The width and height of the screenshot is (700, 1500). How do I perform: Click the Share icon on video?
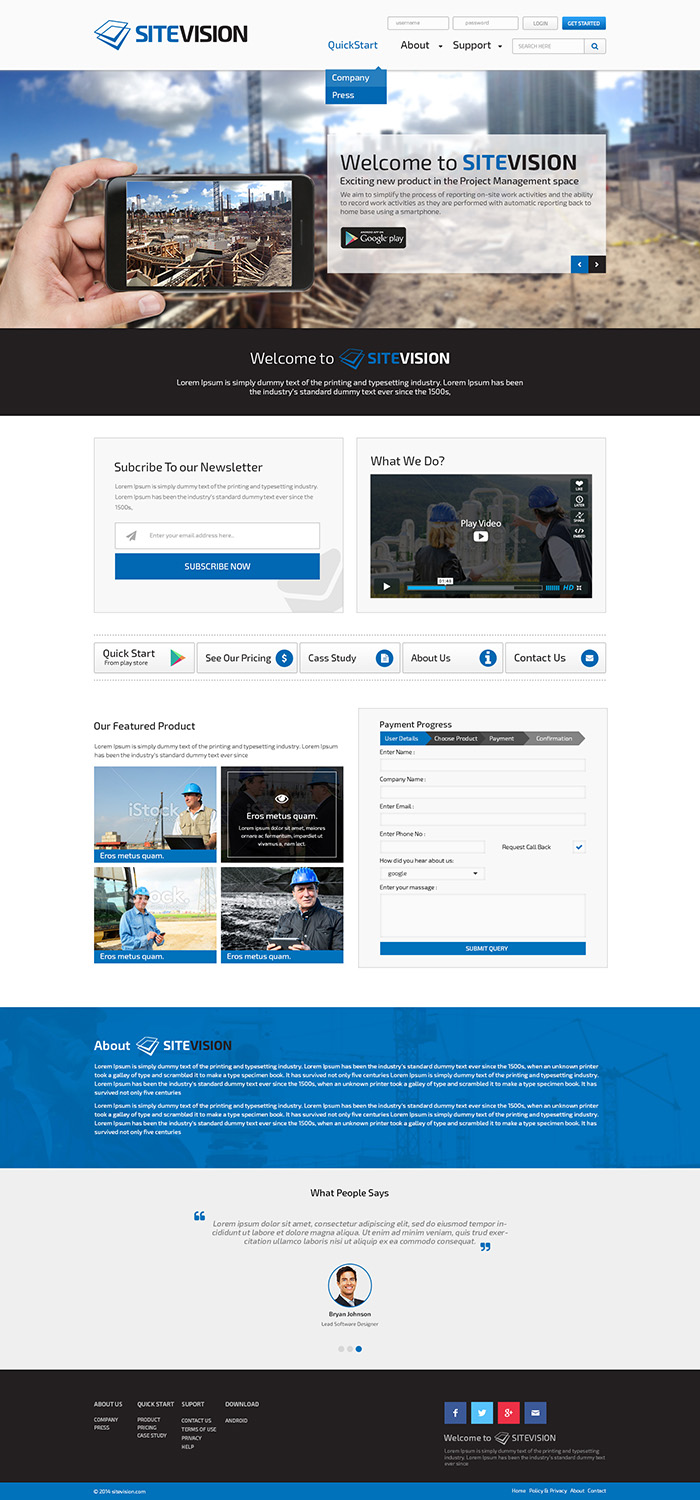[579, 518]
